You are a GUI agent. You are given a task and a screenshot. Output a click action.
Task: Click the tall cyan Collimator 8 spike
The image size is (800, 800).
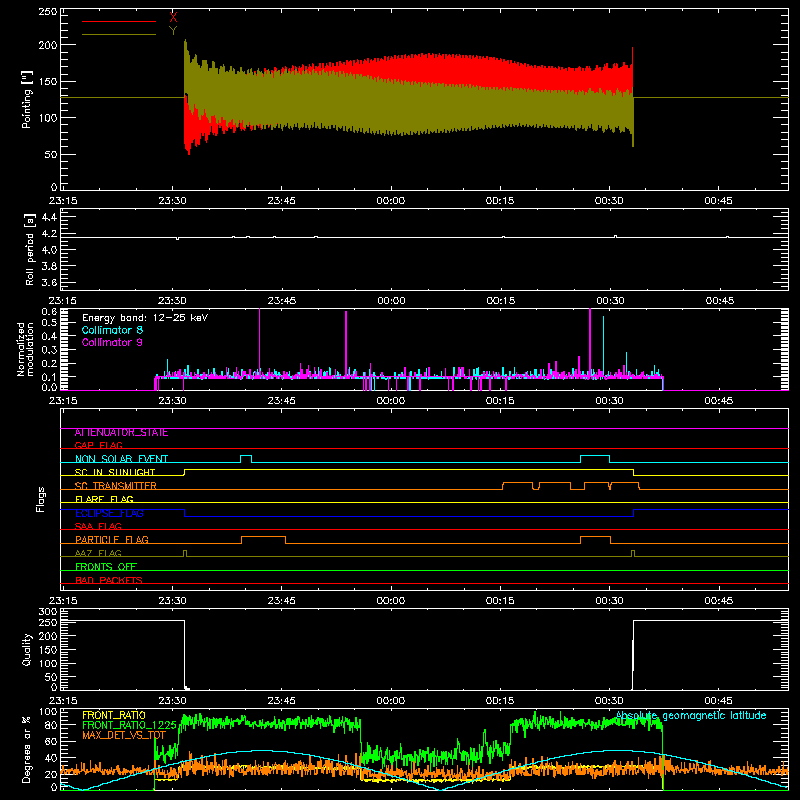(604, 347)
